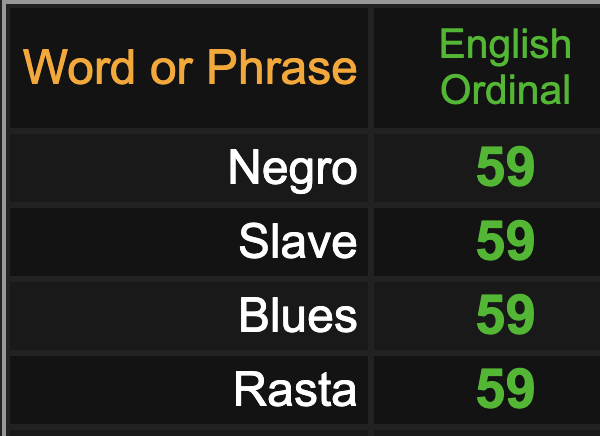The height and width of the screenshot is (436, 600).
Task: Select the word Slave in the table
Action: 298,242
